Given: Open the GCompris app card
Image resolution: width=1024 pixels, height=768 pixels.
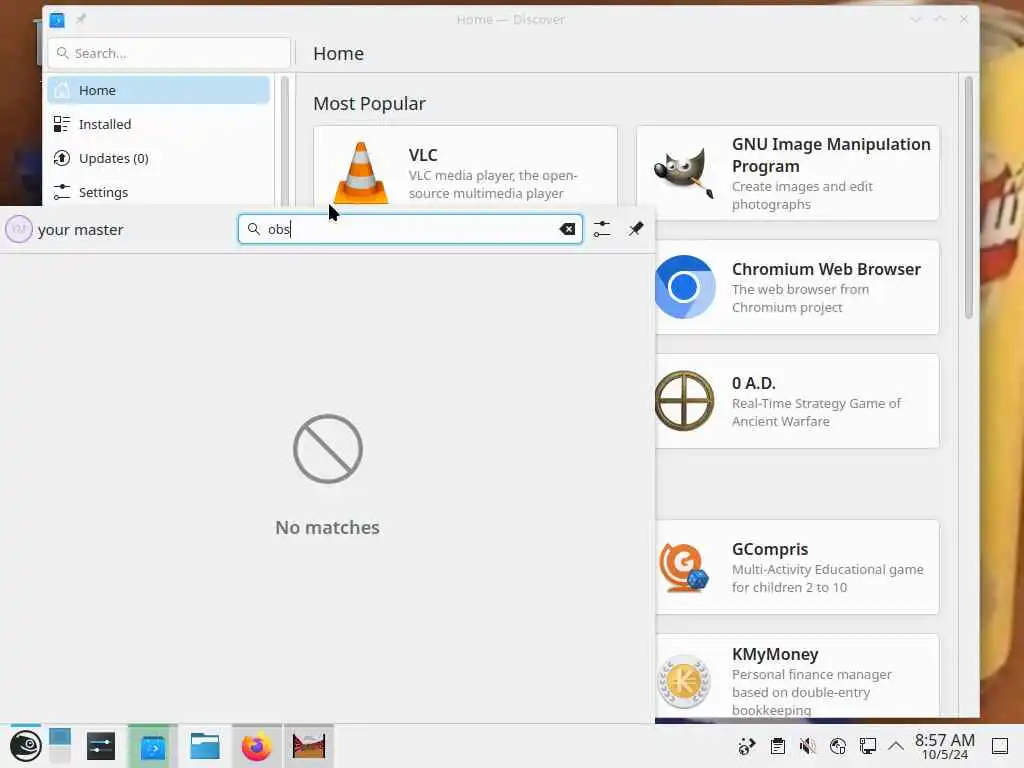Looking at the screenshot, I should point(797,567).
